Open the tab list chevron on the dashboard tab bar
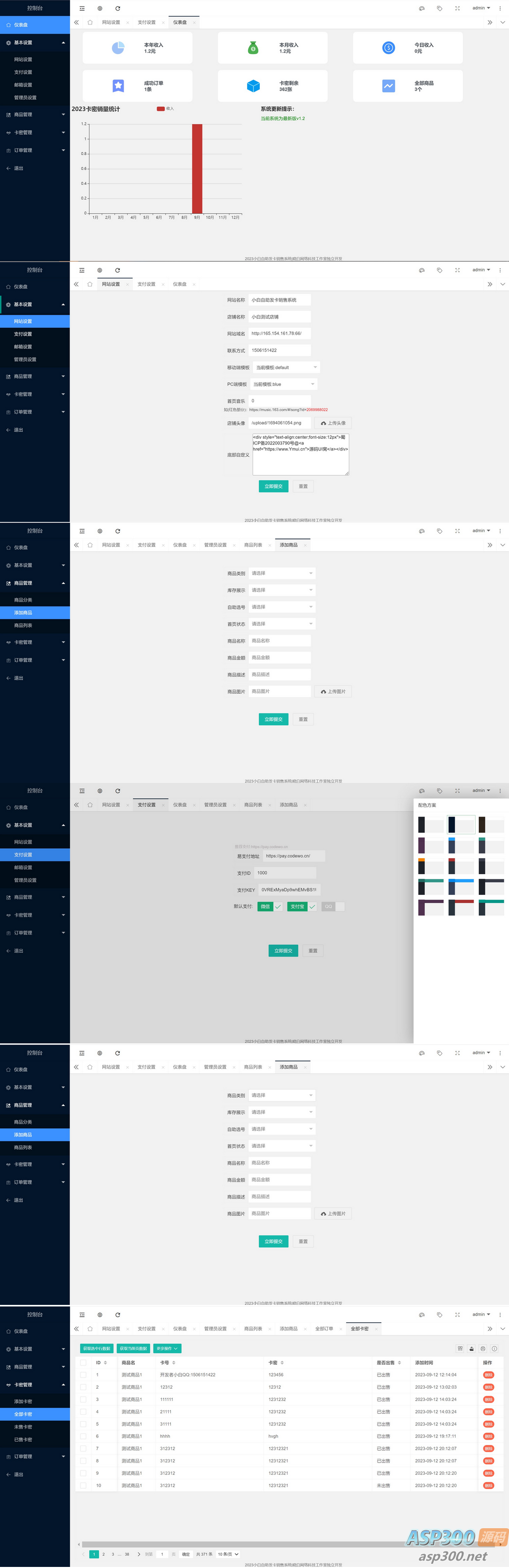 pos(502,22)
